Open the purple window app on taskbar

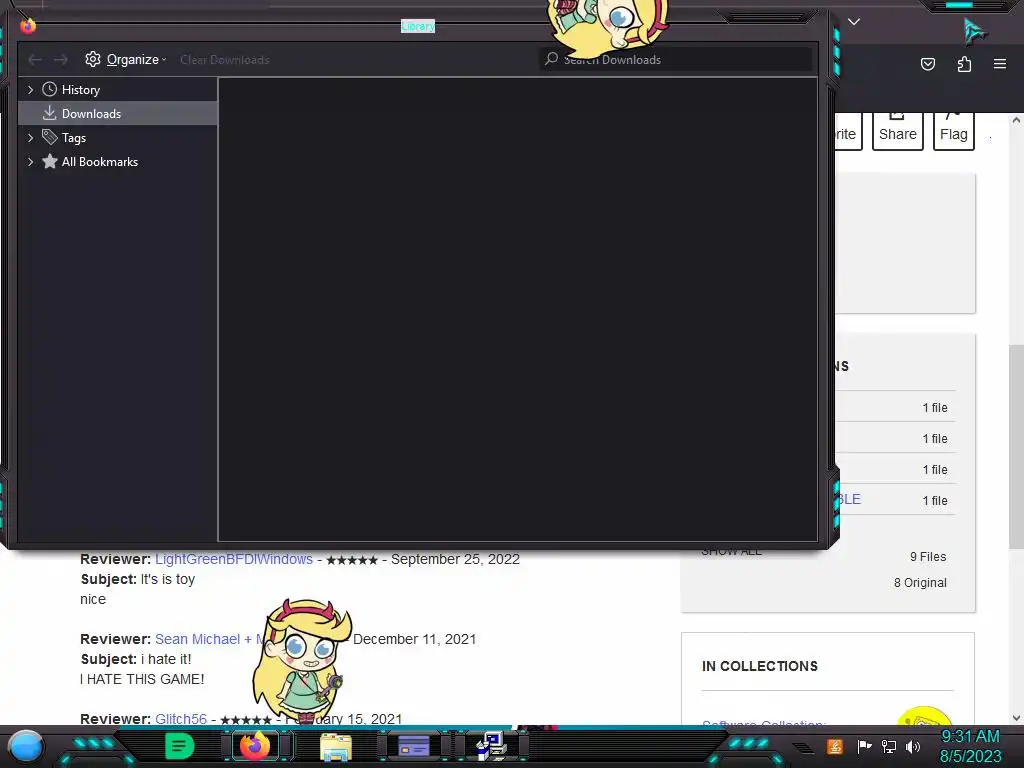pyautogui.click(x=413, y=746)
